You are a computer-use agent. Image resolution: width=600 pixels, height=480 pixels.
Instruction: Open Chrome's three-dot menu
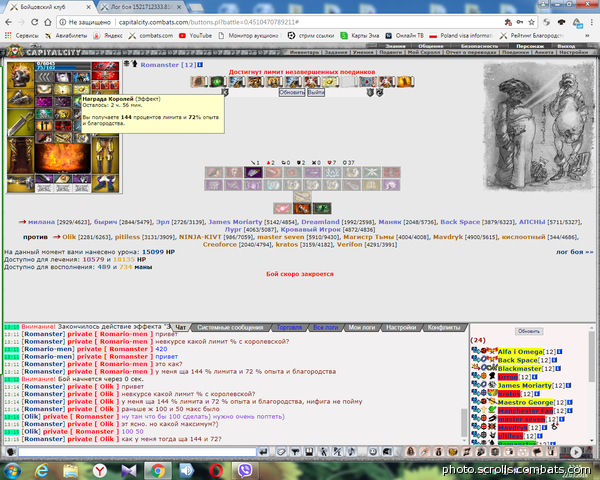(x=592, y=22)
